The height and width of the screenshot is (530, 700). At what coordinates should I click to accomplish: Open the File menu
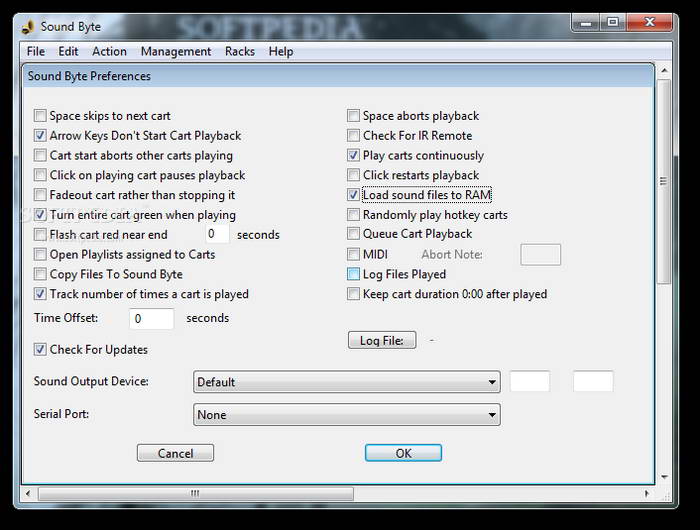[36, 51]
